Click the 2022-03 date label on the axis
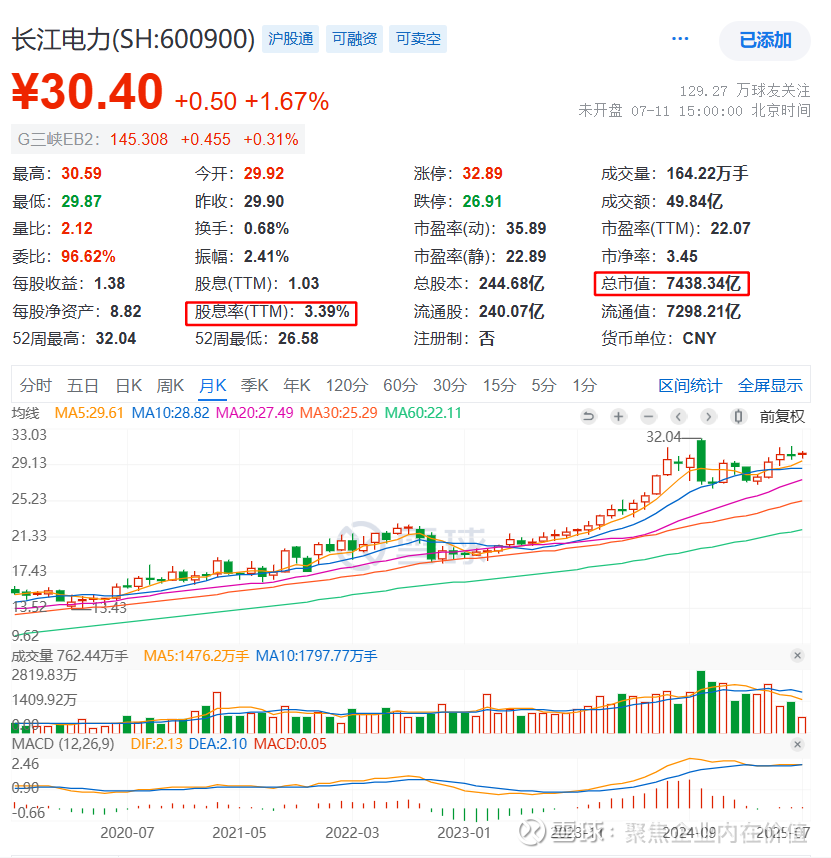Screen dimensions: 831x858 click(352, 833)
